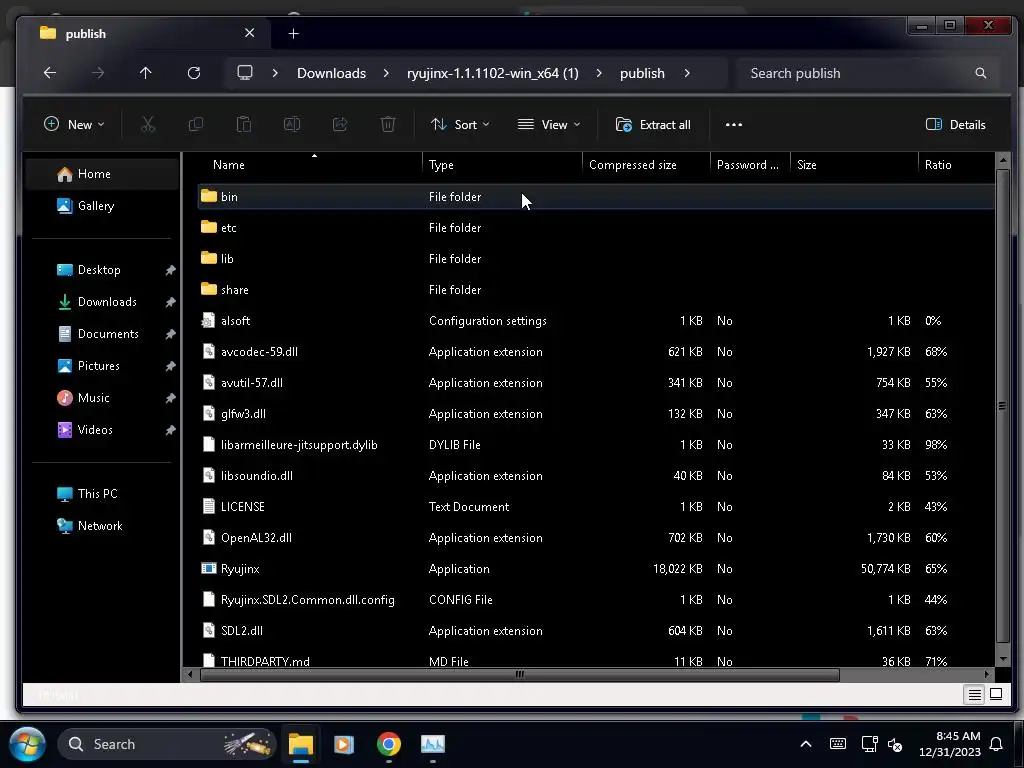The height and width of the screenshot is (768, 1024).
Task: Click the taskbar Search box
Action: click(x=167, y=744)
